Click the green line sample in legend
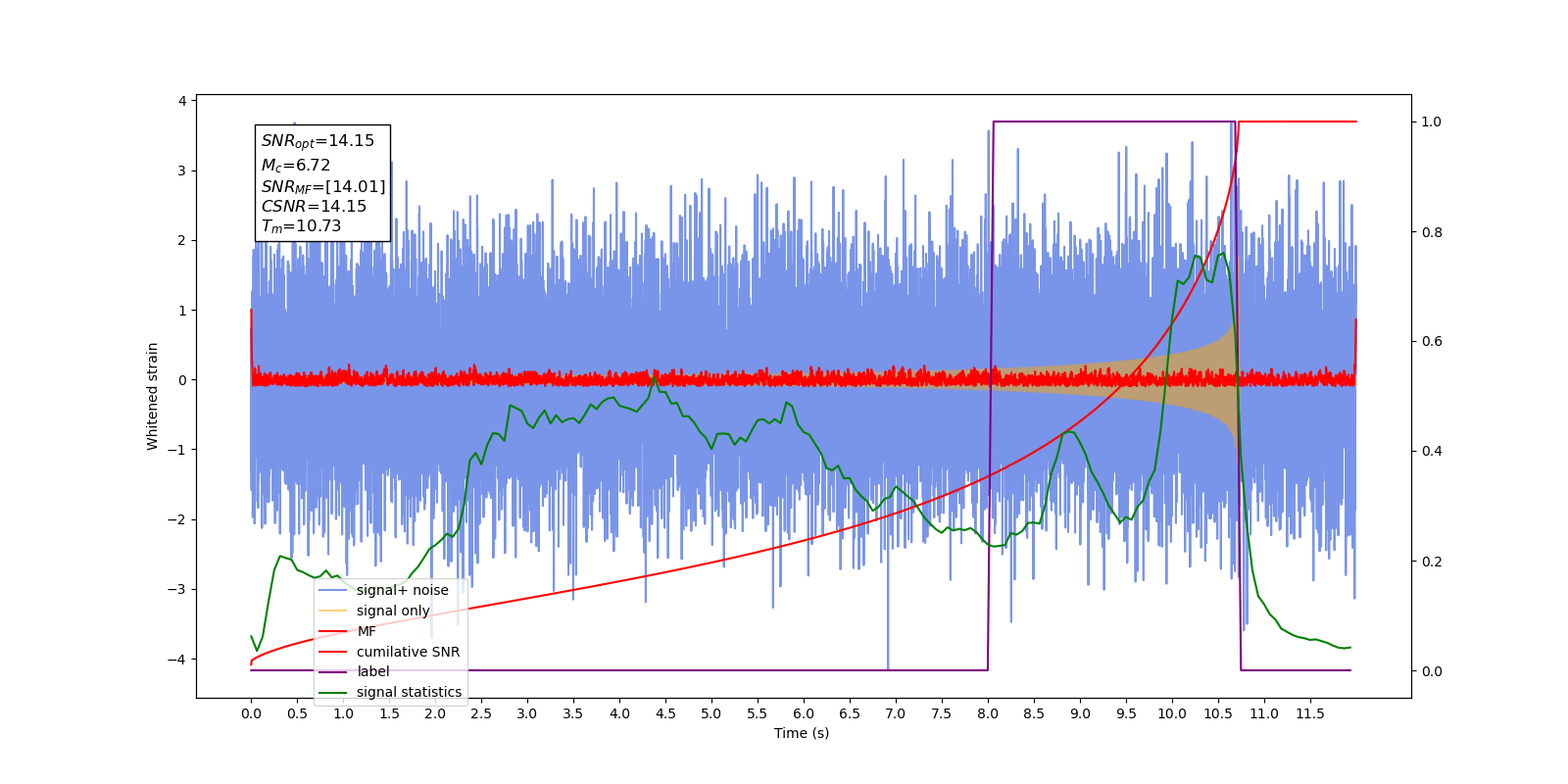1568x784 pixels. point(334,692)
